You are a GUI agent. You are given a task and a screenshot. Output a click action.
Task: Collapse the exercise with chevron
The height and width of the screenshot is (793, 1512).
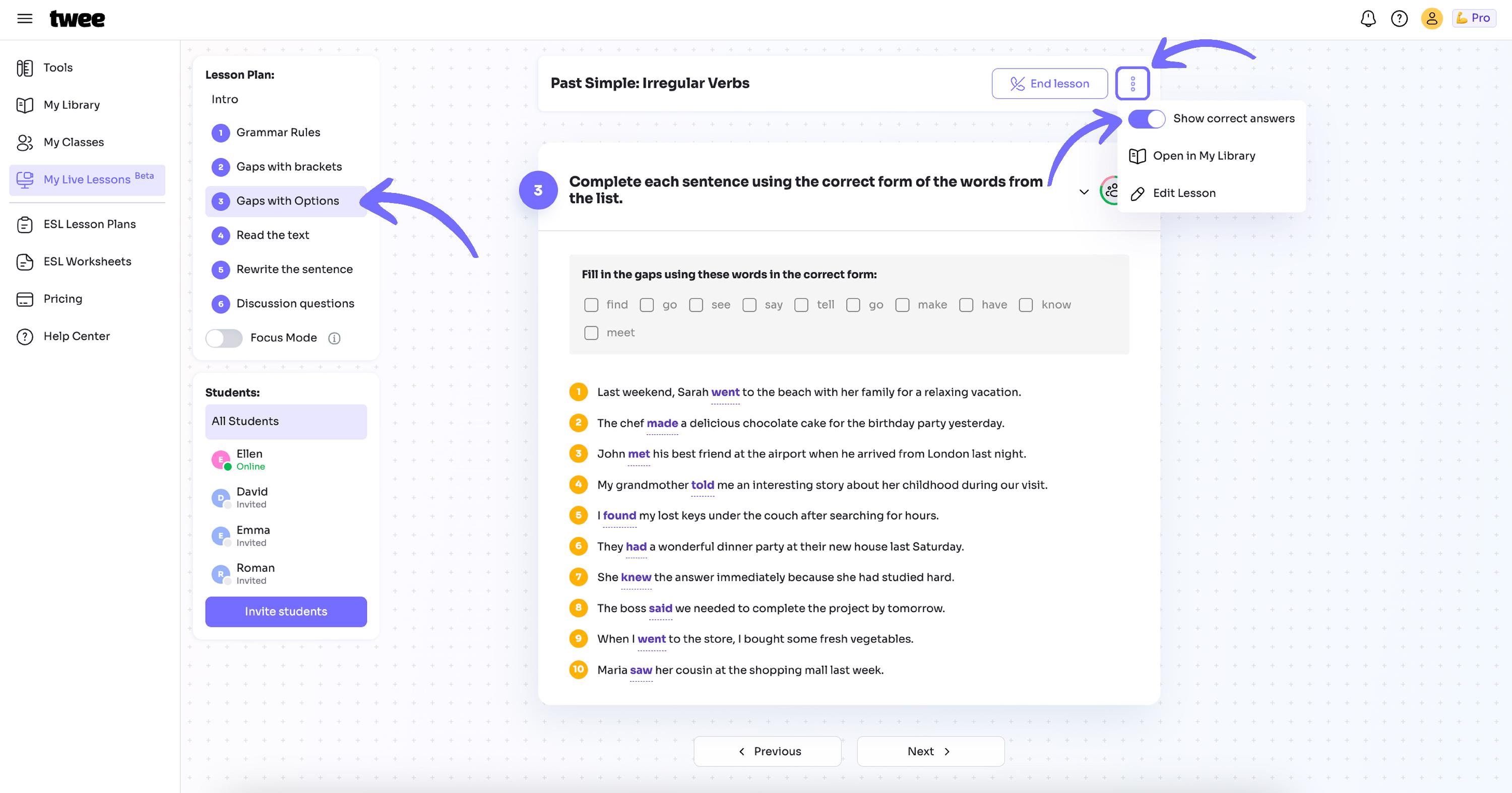pyautogui.click(x=1084, y=192)
